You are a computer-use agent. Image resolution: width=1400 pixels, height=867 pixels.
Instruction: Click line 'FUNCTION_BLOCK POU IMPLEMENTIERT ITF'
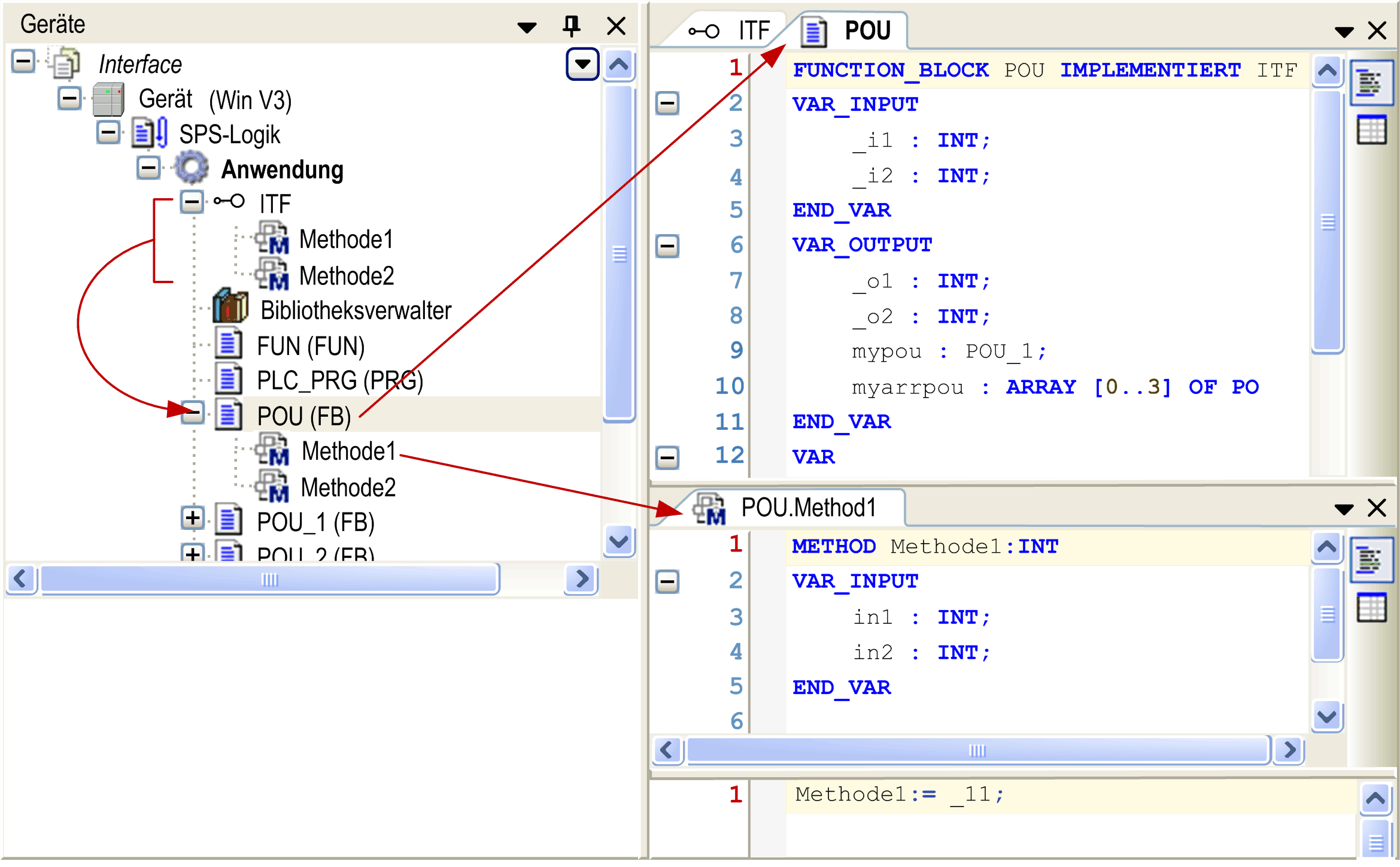click(x=1044, y=70)
